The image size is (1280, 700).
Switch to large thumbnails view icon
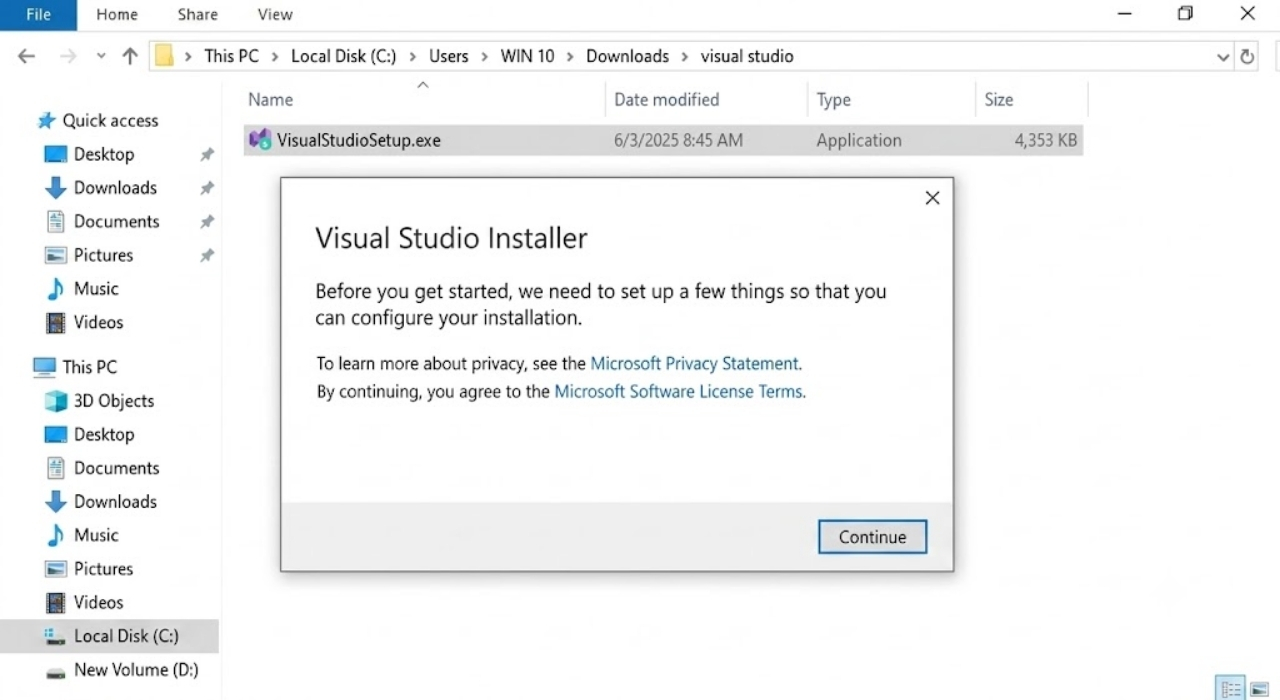(1259, 688)
